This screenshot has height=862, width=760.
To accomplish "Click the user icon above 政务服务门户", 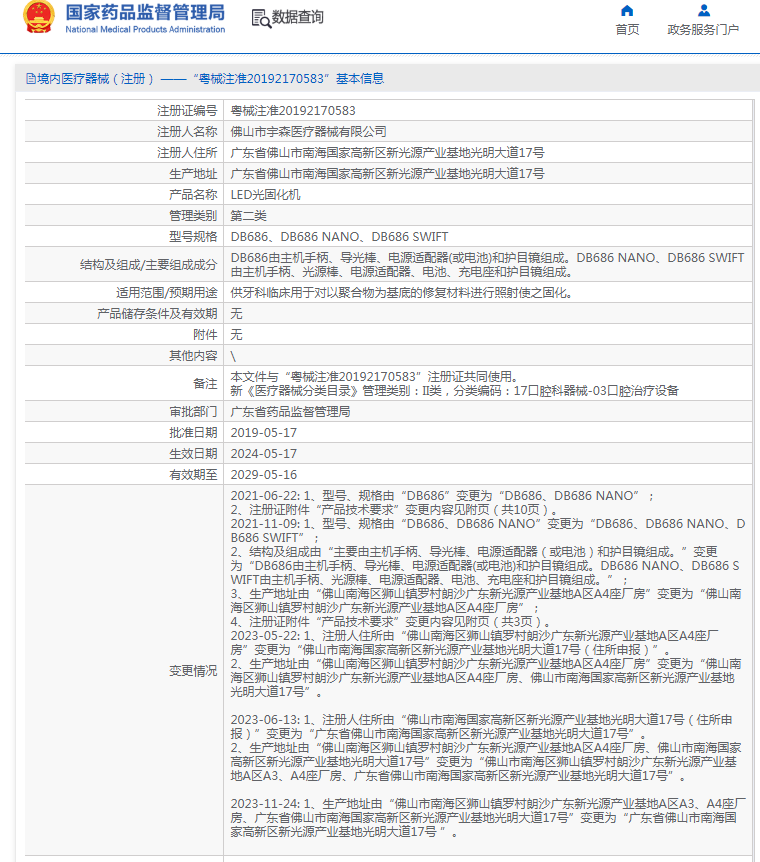I will [x=703, y=10].
